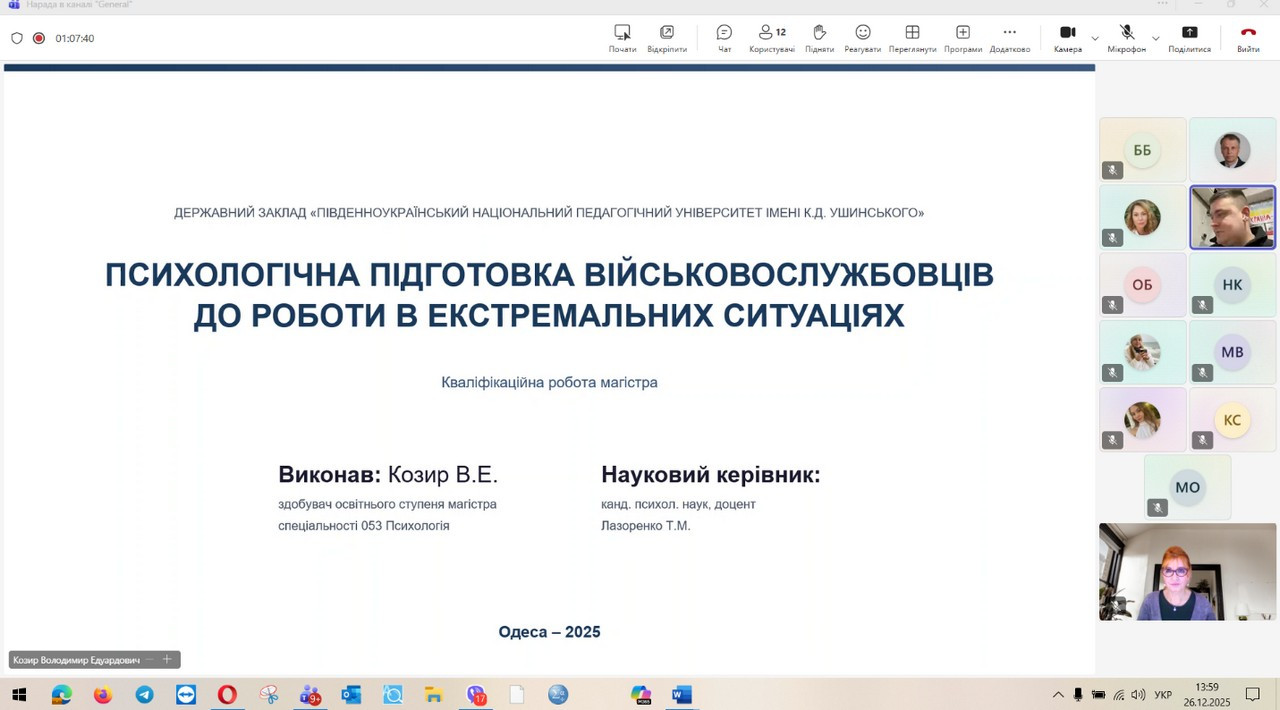1280x710 pixels.
Task: Click the red recording indicator
Action: click(39, 38)
